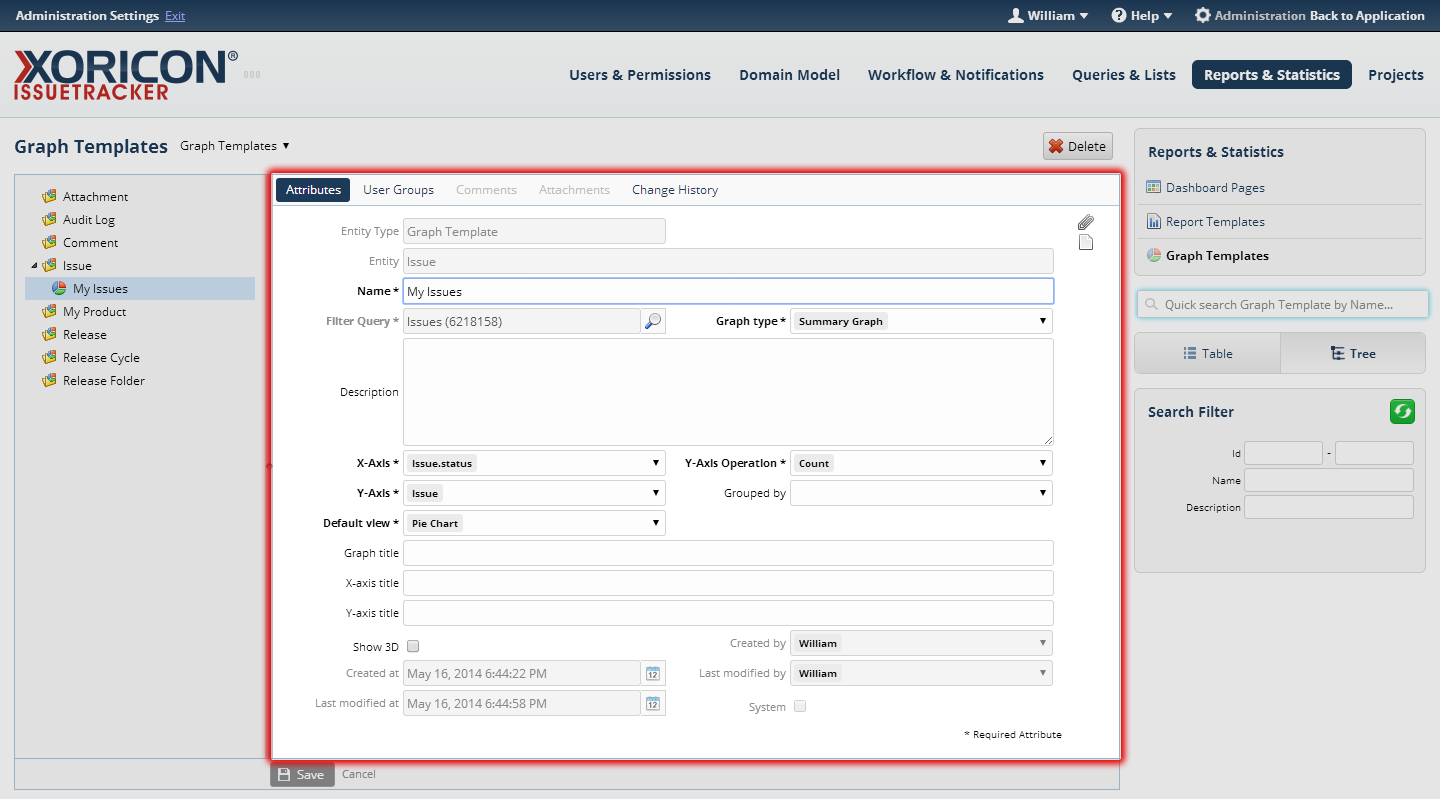Image resolution: width=1440 pixels, height=799 pixels.
Task: Open the Default view dropdown
Action: [534, 523]
